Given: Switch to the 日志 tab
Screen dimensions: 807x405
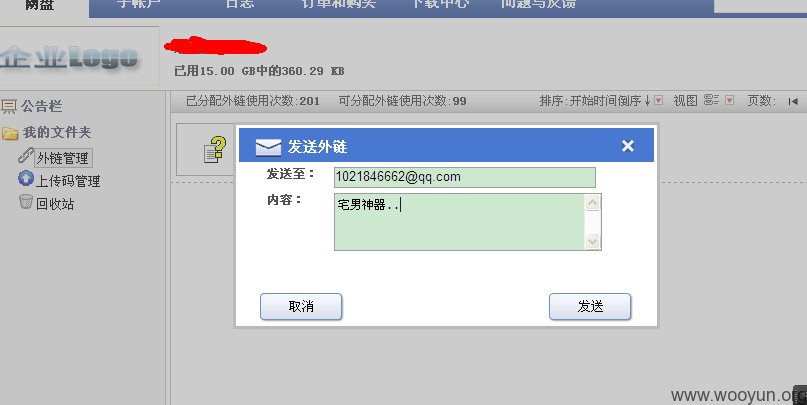Looking at the screenshot, I should (x=240, y=4).
